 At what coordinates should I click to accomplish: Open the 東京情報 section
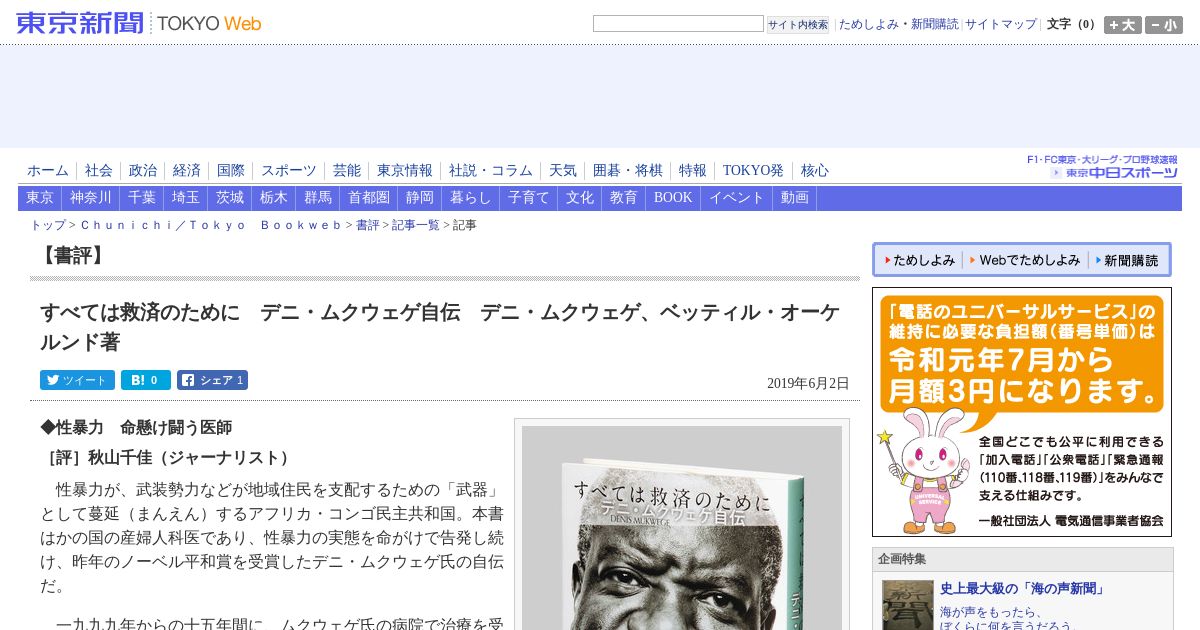(x=405, y=171)
